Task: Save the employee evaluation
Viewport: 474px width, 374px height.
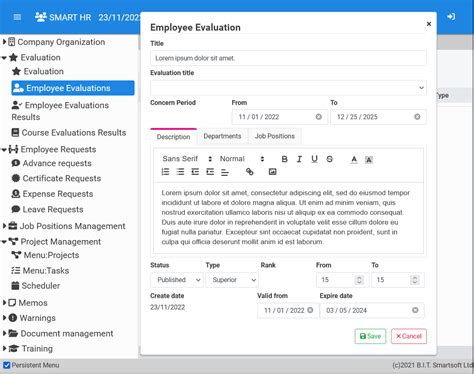Action: 370,336
